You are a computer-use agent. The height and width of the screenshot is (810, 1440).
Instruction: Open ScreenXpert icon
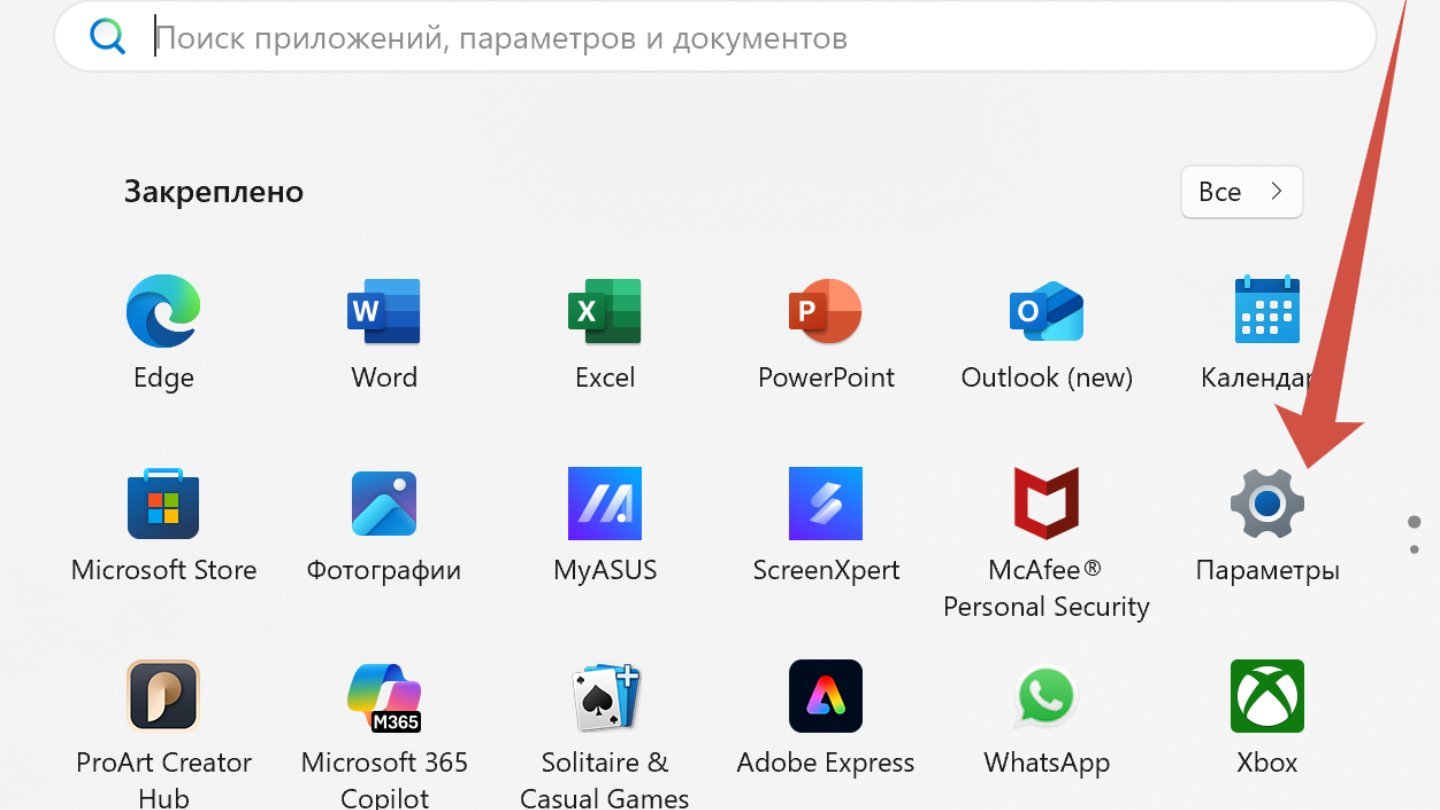(x=826, y=503)
